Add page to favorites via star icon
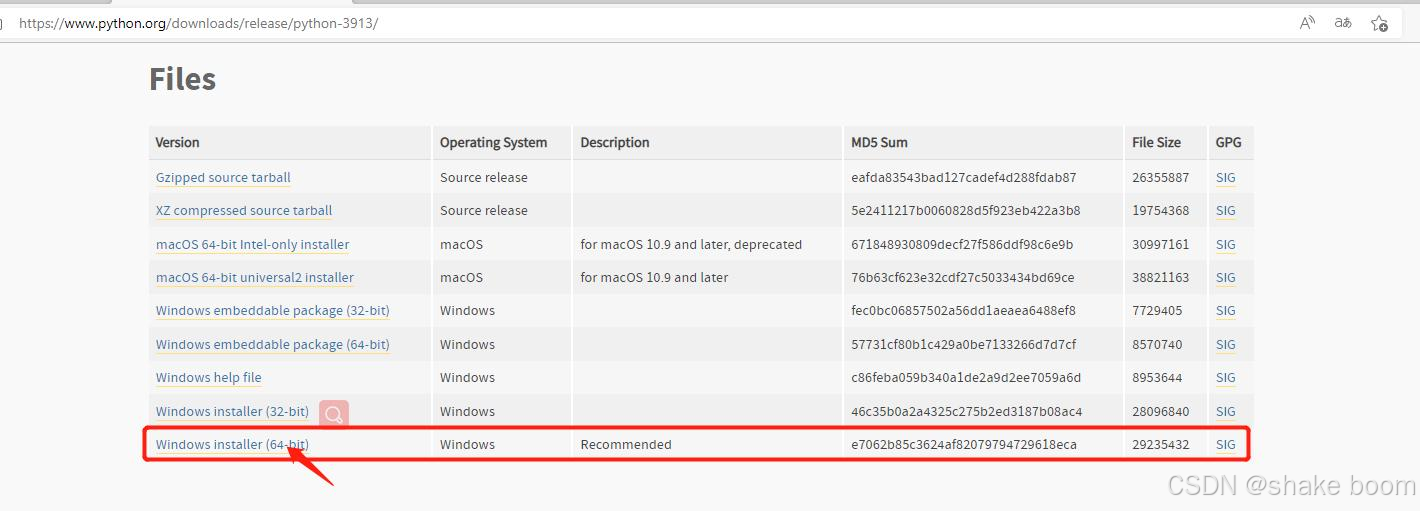Screen dimensions: 1420x511 (x=1379, y=23)
